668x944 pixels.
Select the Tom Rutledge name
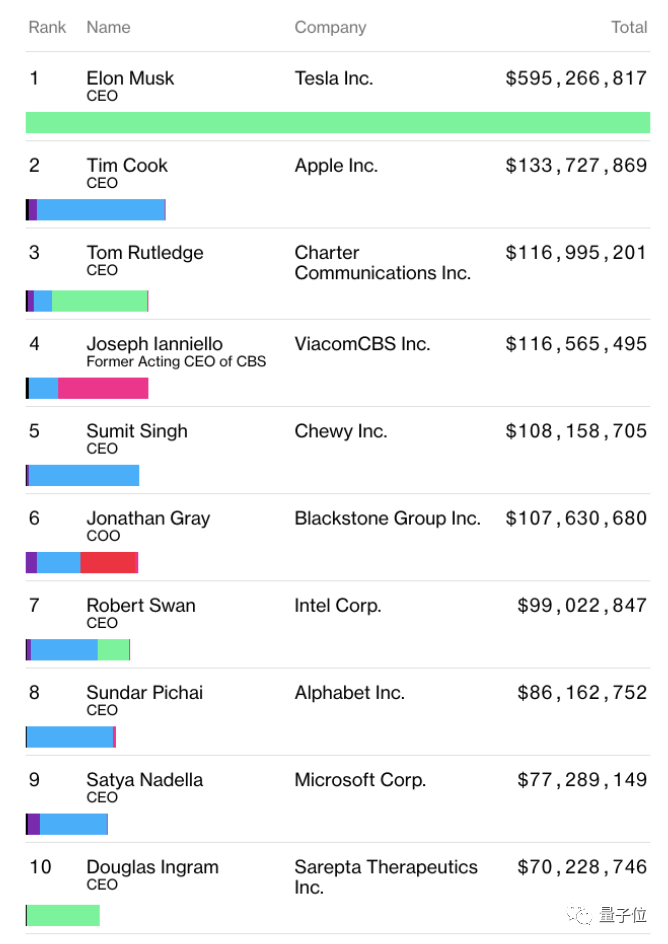pyautogui.click(x=144, y=252)
